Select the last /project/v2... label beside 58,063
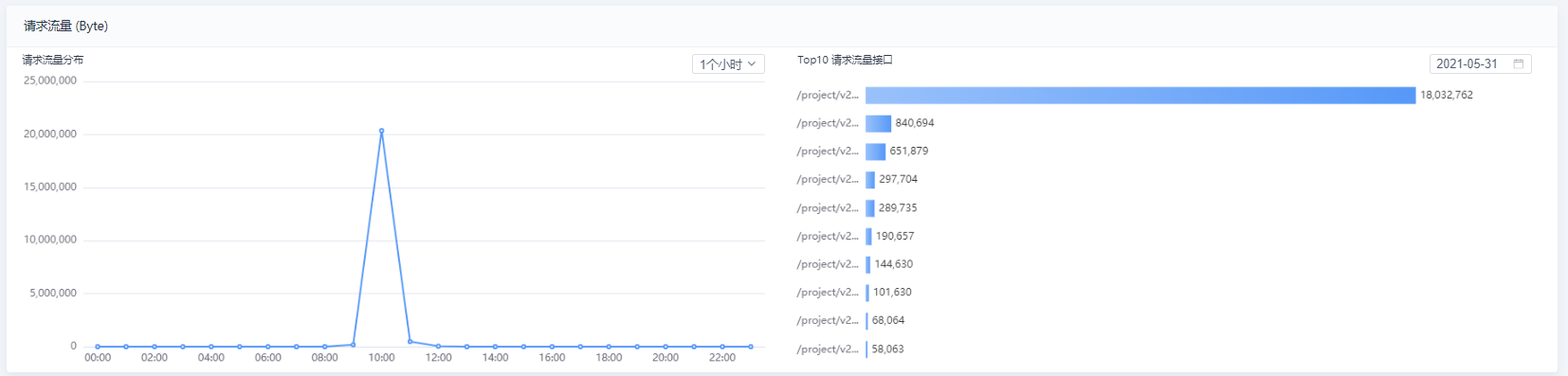 [x=828, y=349]
